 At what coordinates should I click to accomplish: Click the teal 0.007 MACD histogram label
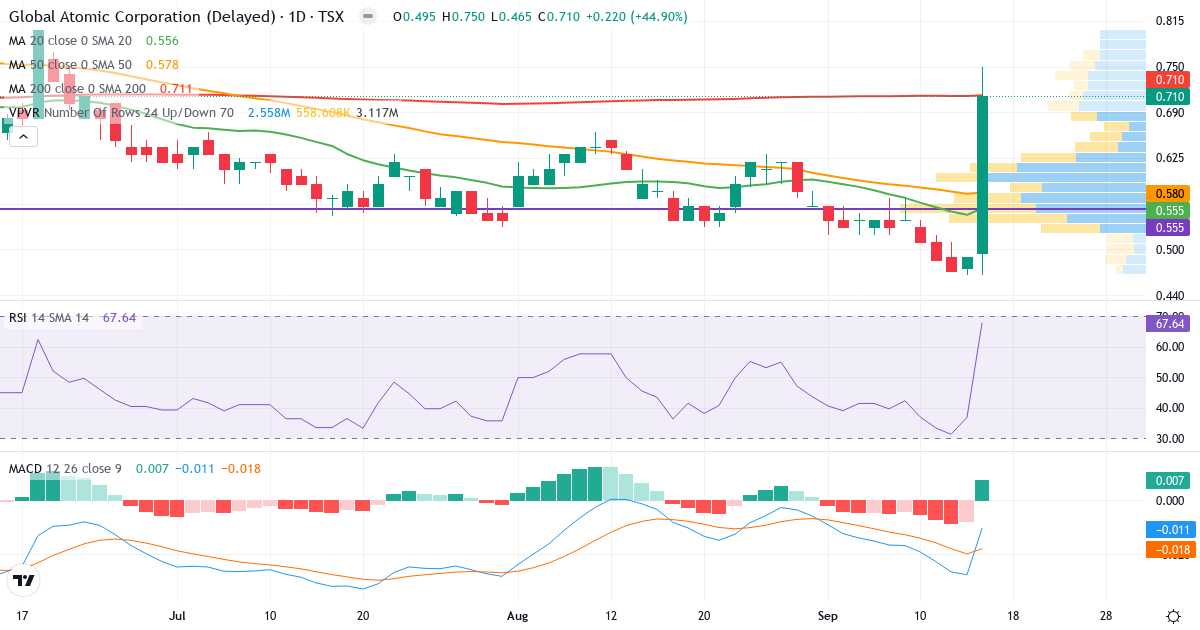1166,481
